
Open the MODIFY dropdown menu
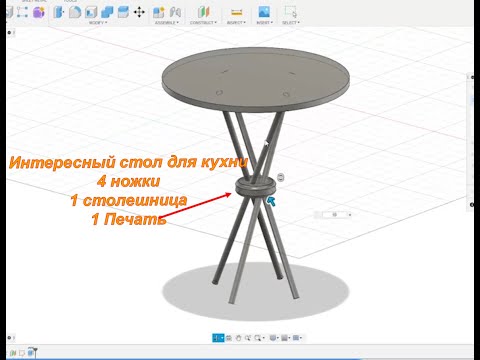[x=98, y=23]
